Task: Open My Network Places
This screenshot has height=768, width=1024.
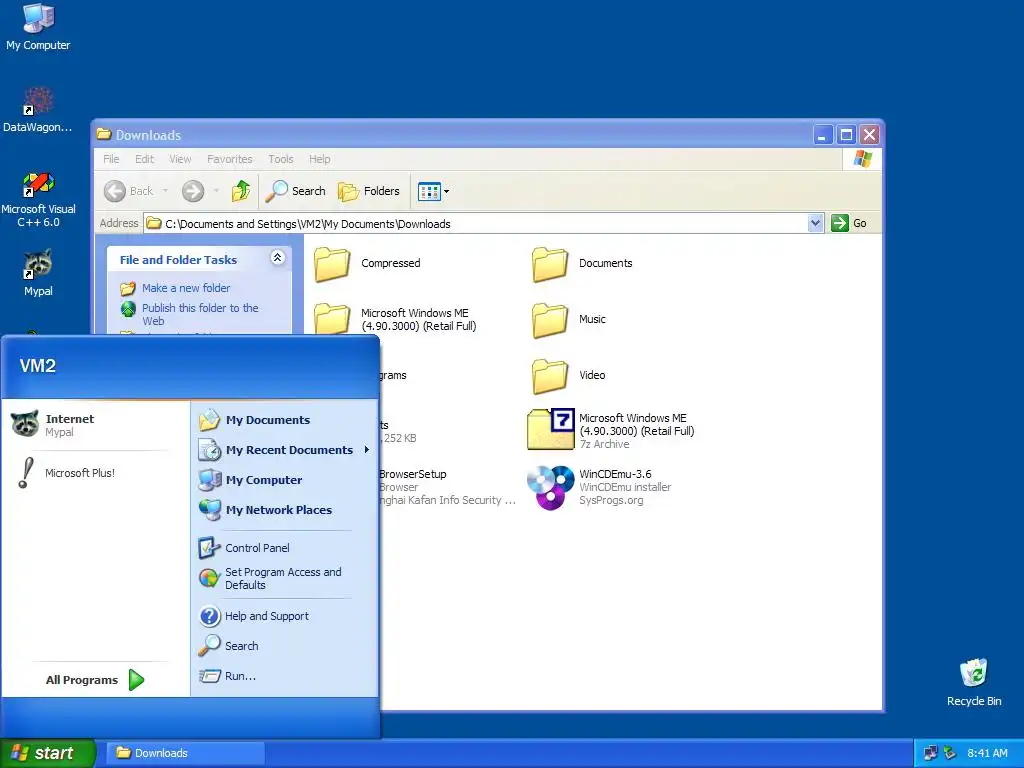Action: pyautogui.click(x=284, y=510)
